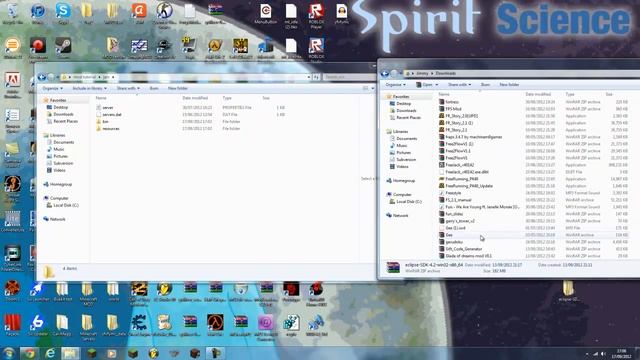The height and width of the screenshot is (360, 640).
Task: Open the Windows Start menu
Action: 9,353
